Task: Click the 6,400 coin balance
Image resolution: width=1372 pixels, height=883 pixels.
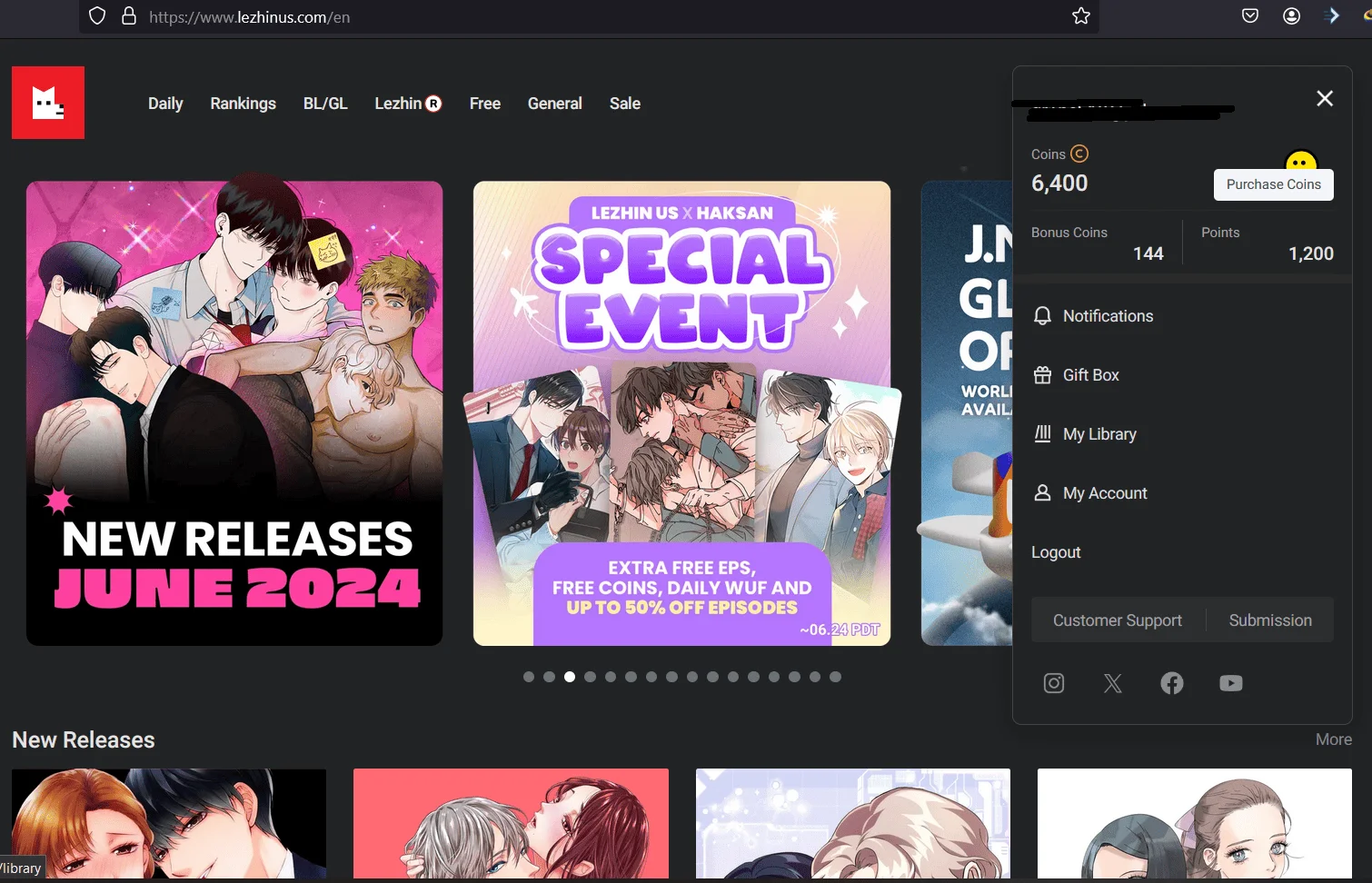Action: (x=1059, y=184)
